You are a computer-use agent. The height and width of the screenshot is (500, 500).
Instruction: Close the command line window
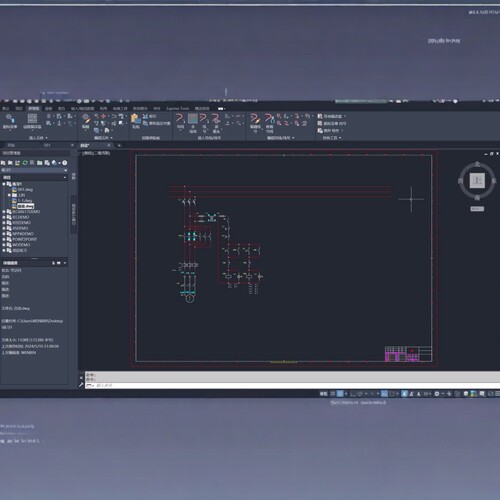81,378
